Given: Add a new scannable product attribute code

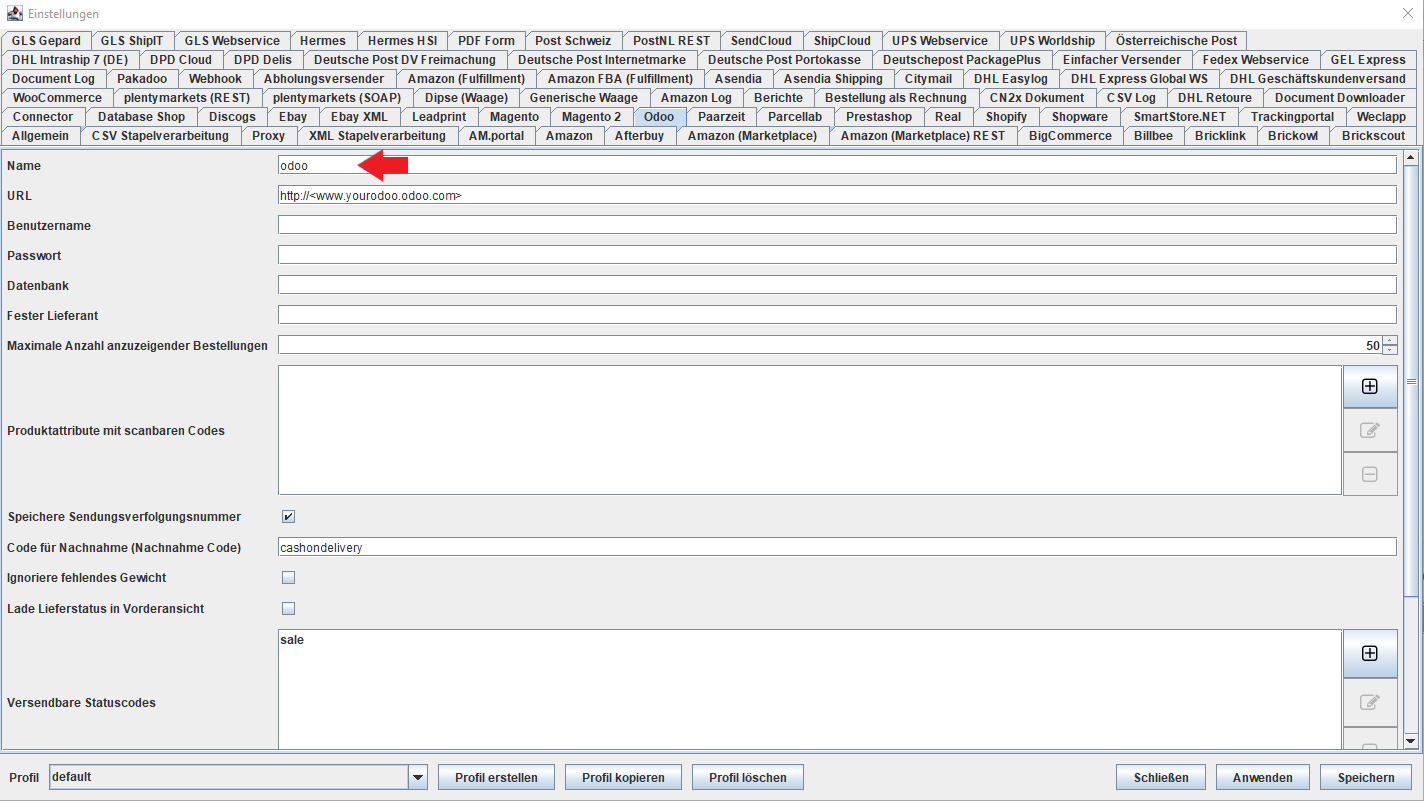Looking at the screenshot, I should tap(1370, 386).
